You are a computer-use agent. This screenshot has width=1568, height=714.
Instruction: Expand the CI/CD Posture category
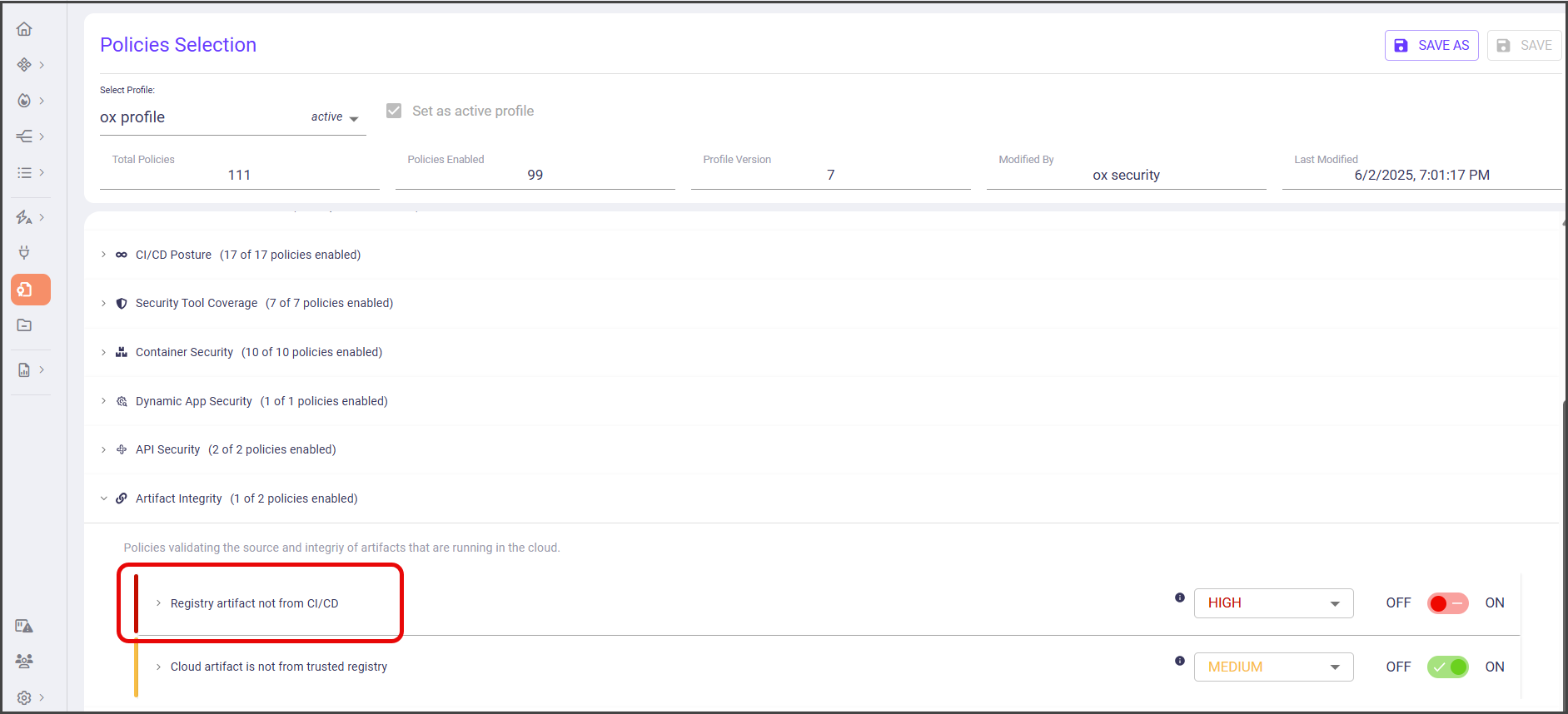coord(103,255)
